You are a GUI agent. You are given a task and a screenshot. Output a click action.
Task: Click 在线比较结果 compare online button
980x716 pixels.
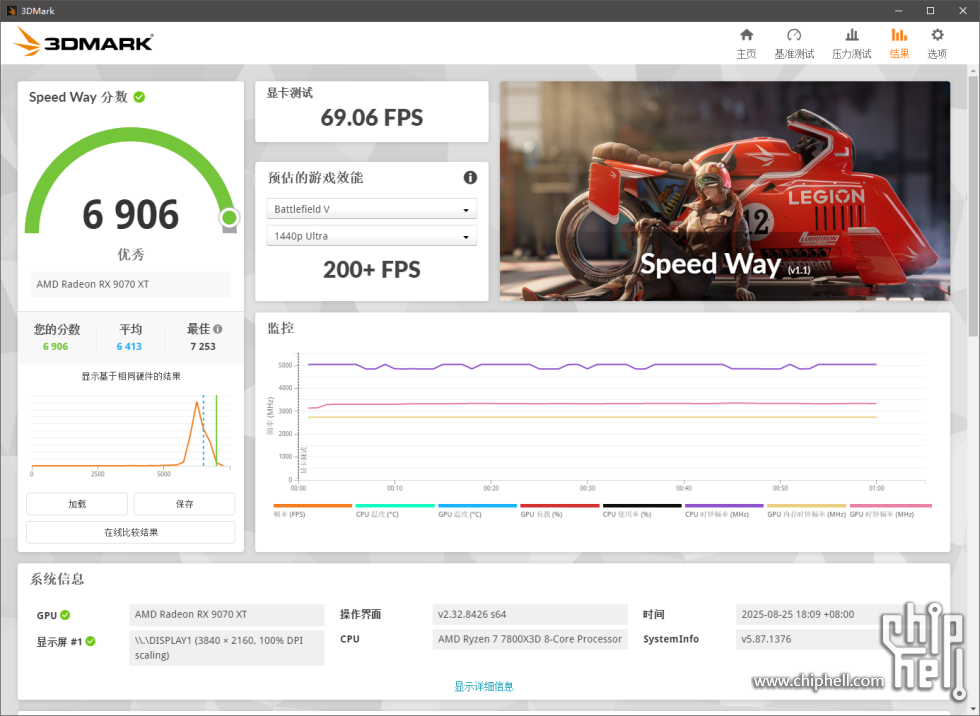coord(131,532)
